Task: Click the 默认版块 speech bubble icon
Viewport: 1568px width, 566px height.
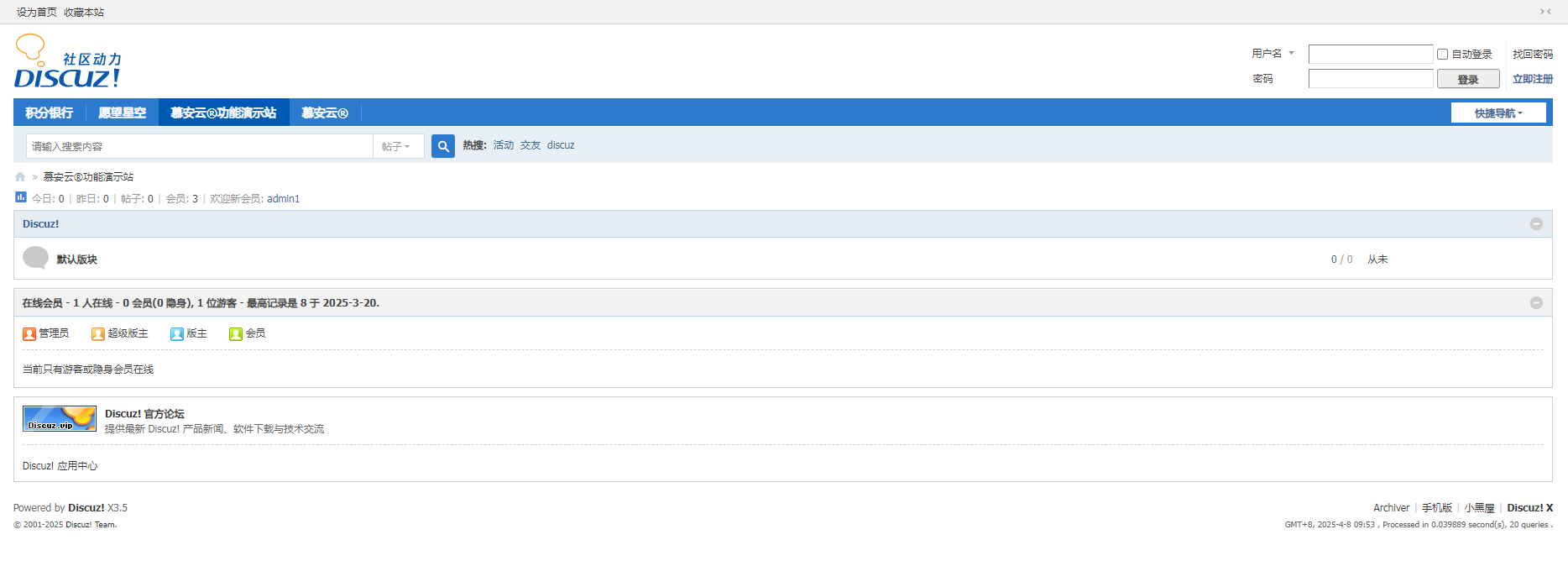Action: (x=35, y=258)
